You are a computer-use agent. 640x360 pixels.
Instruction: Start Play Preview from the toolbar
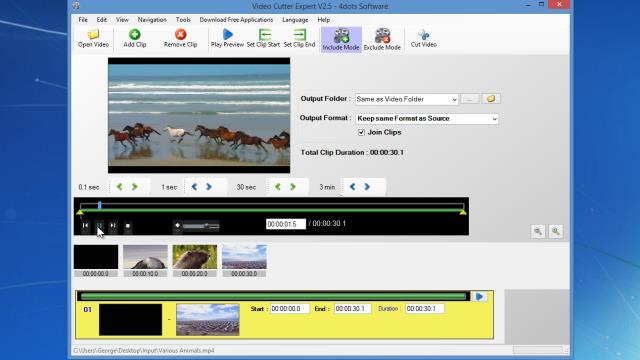(x=227, y=39)
